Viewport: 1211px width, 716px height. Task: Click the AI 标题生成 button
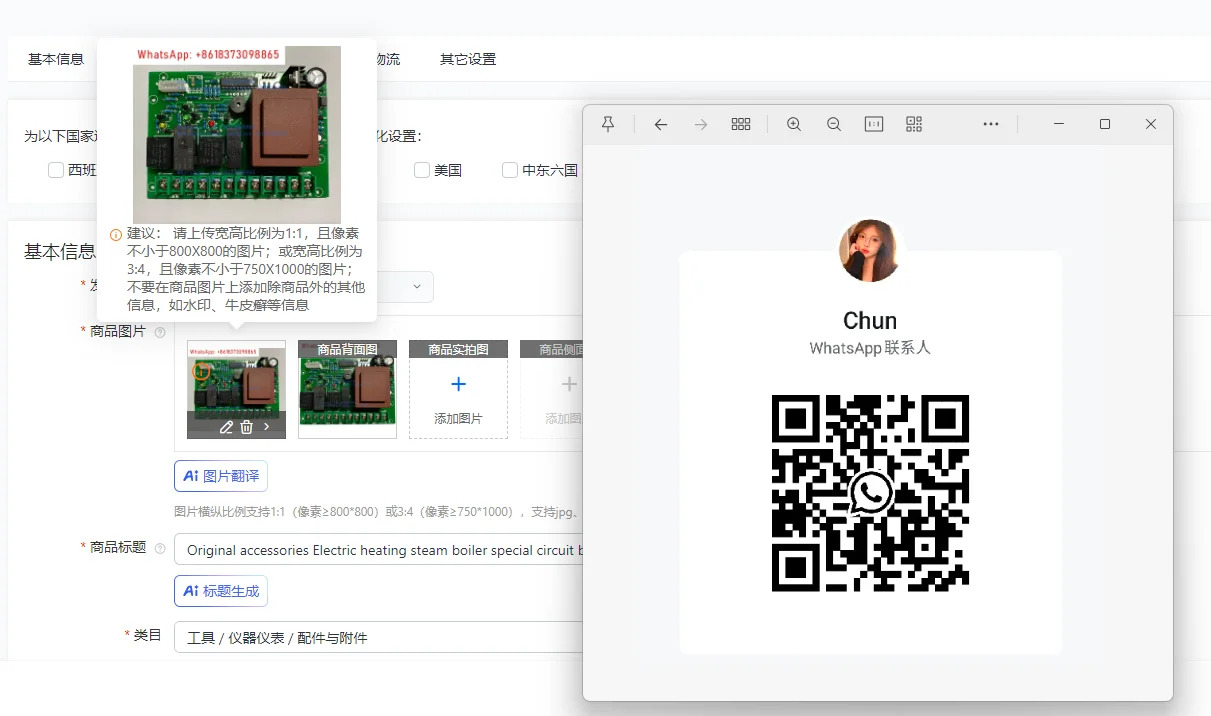(221, 591)
